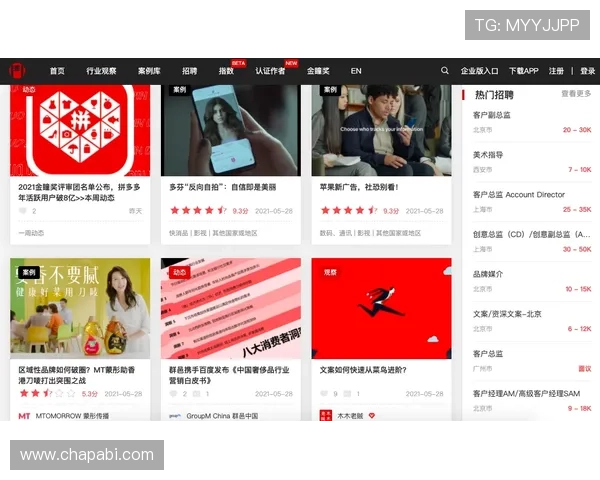
Task: Open 招聘 navigation item
Action: coord(189,71)
